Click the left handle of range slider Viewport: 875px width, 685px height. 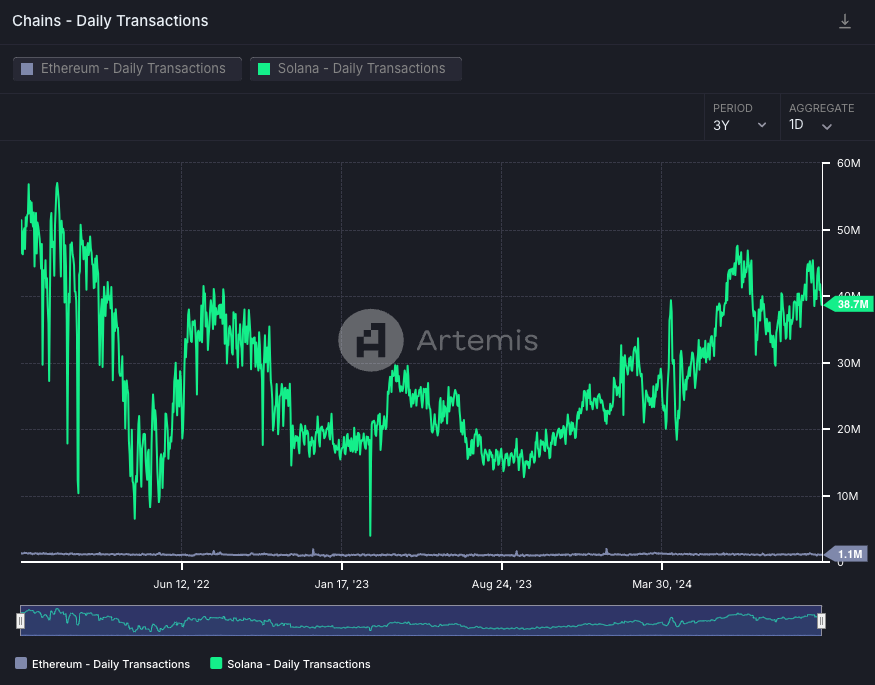click(x=20, y=621)
